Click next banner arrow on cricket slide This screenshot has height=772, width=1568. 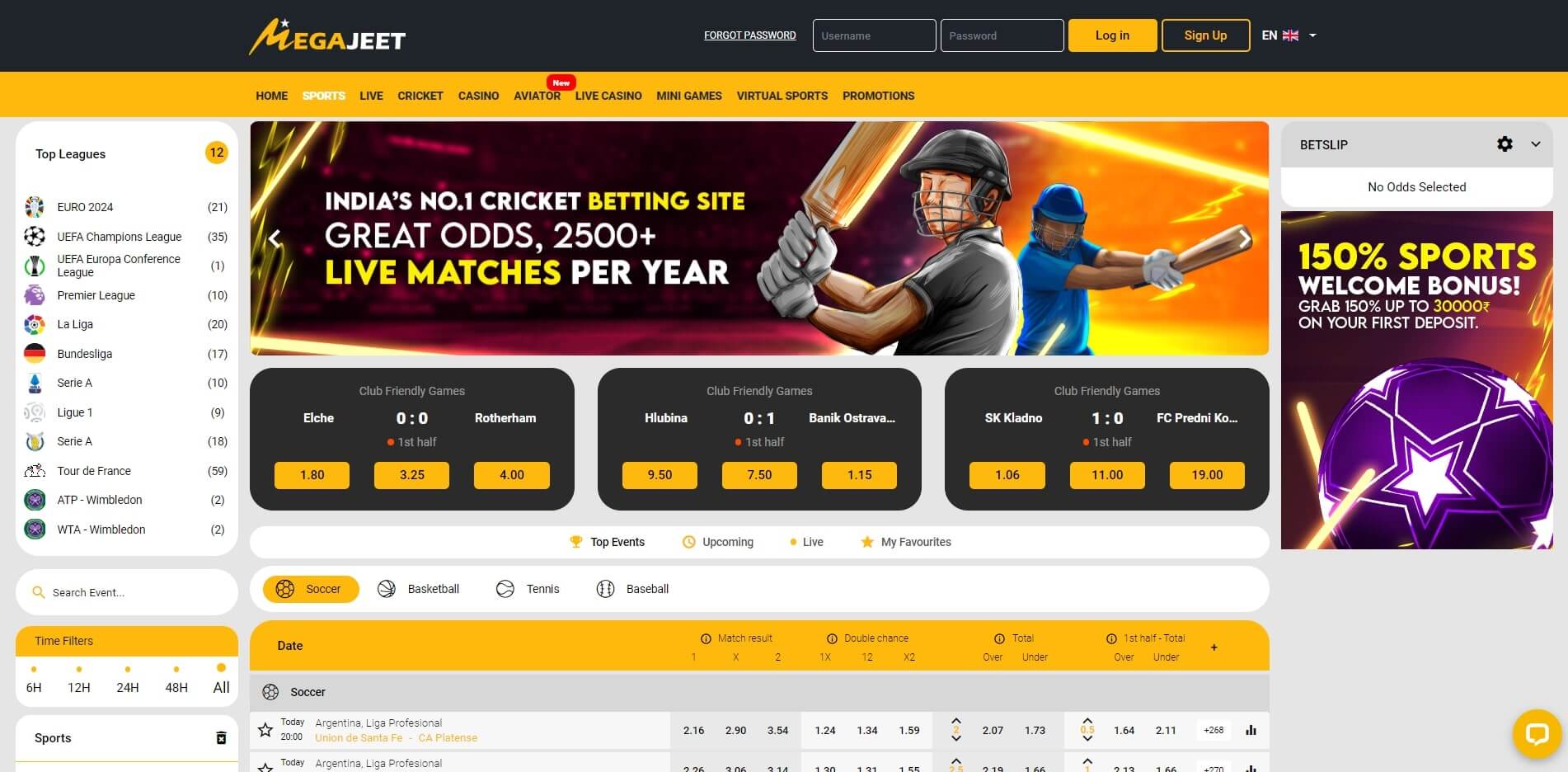coord(1245,238)
